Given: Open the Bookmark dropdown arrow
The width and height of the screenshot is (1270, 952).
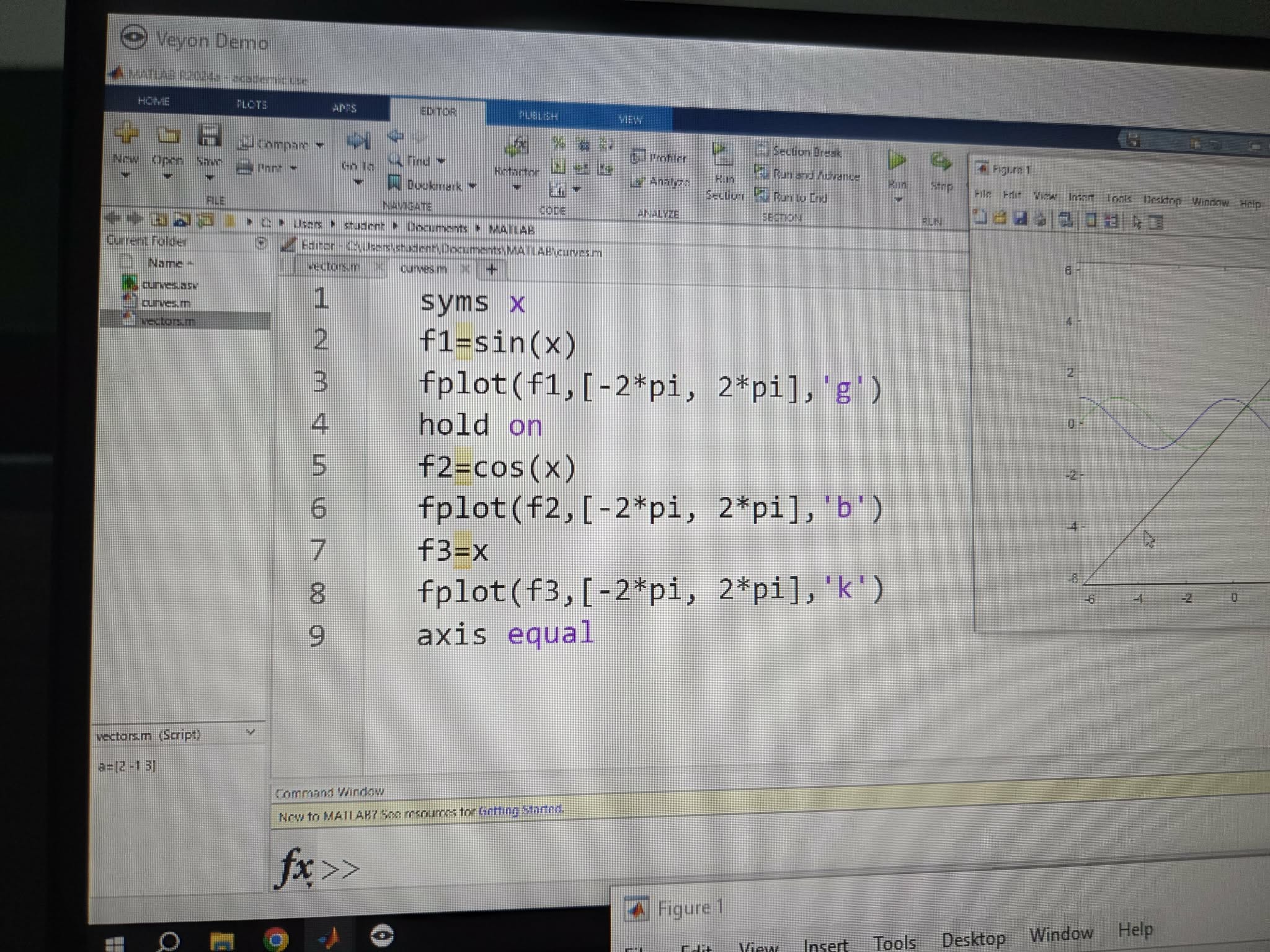Looking at the screenshot, I should point(473,186).
